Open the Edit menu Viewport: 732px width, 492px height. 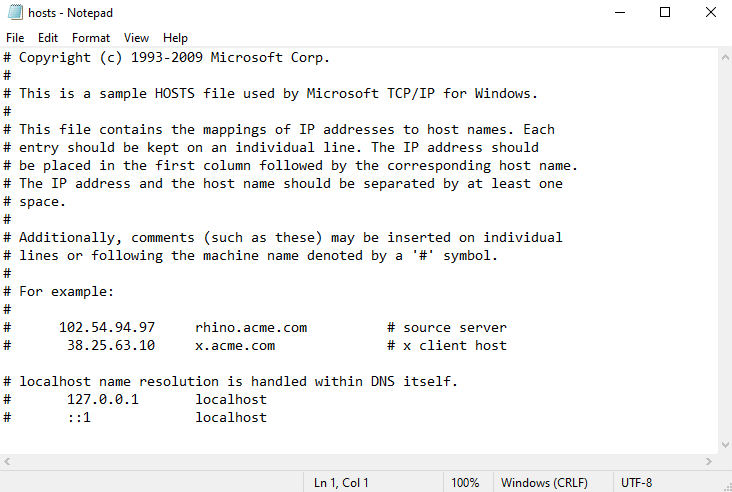pos(48,38)
